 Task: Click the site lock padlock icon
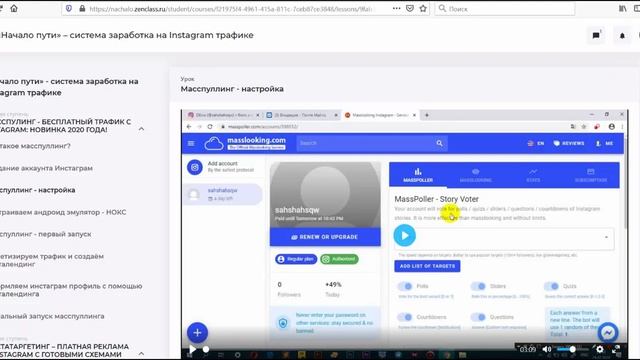click(82, 9)
